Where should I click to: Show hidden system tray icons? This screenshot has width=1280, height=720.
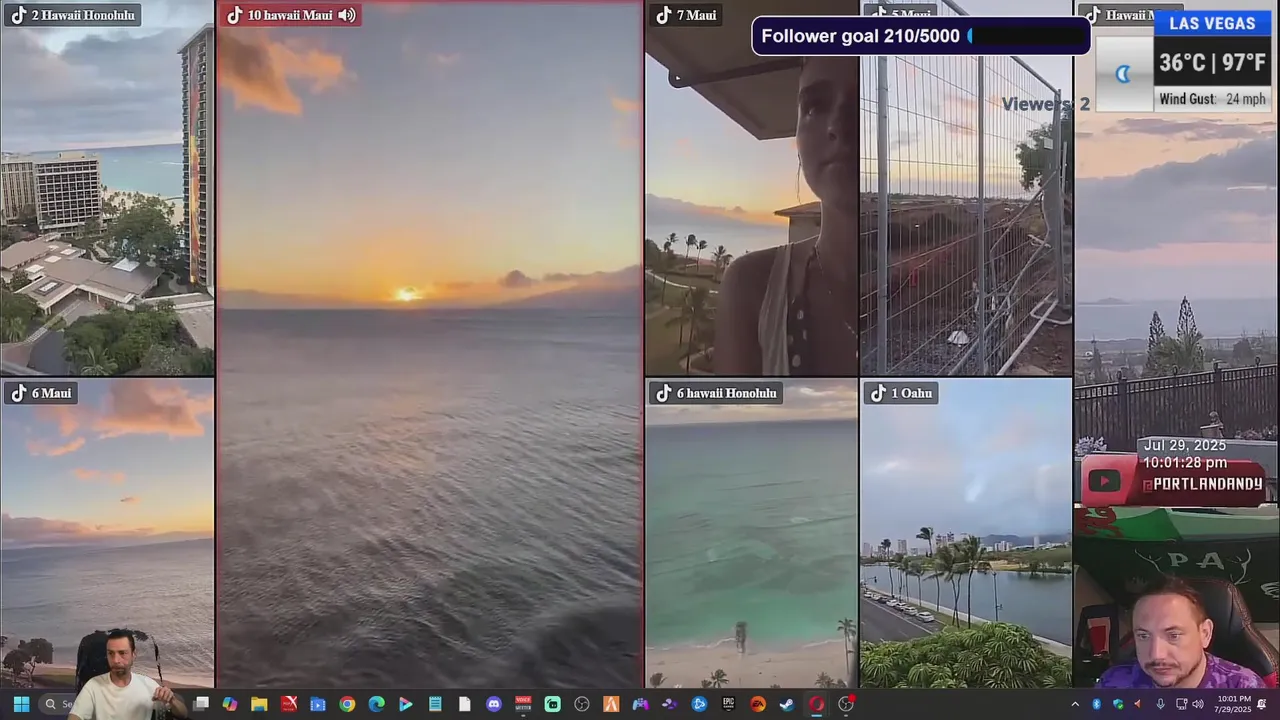1075,704
